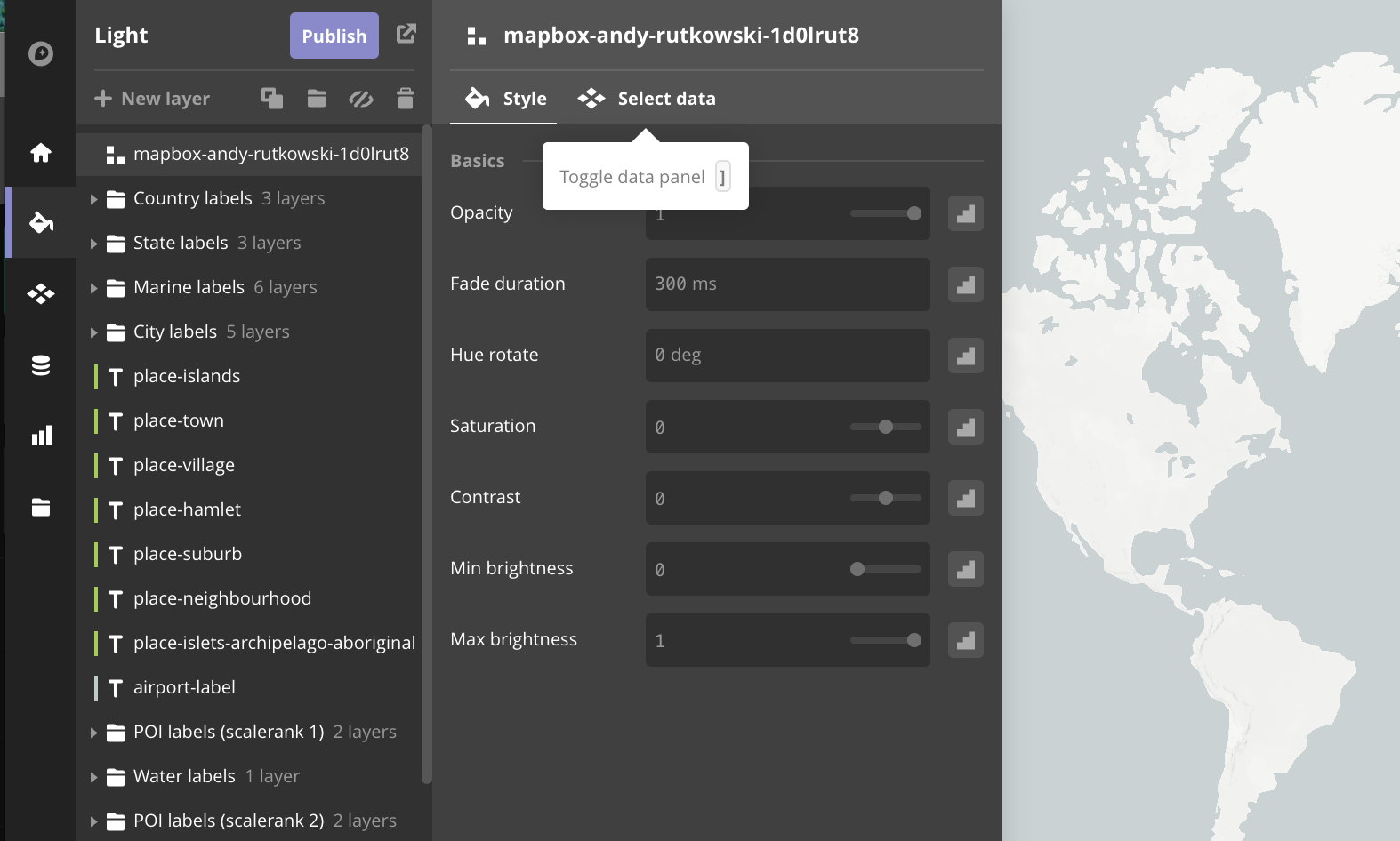
Task: Select mapbox-andy-rutkowski-1d0lrut8 layer row
Action: pos(249,154)
